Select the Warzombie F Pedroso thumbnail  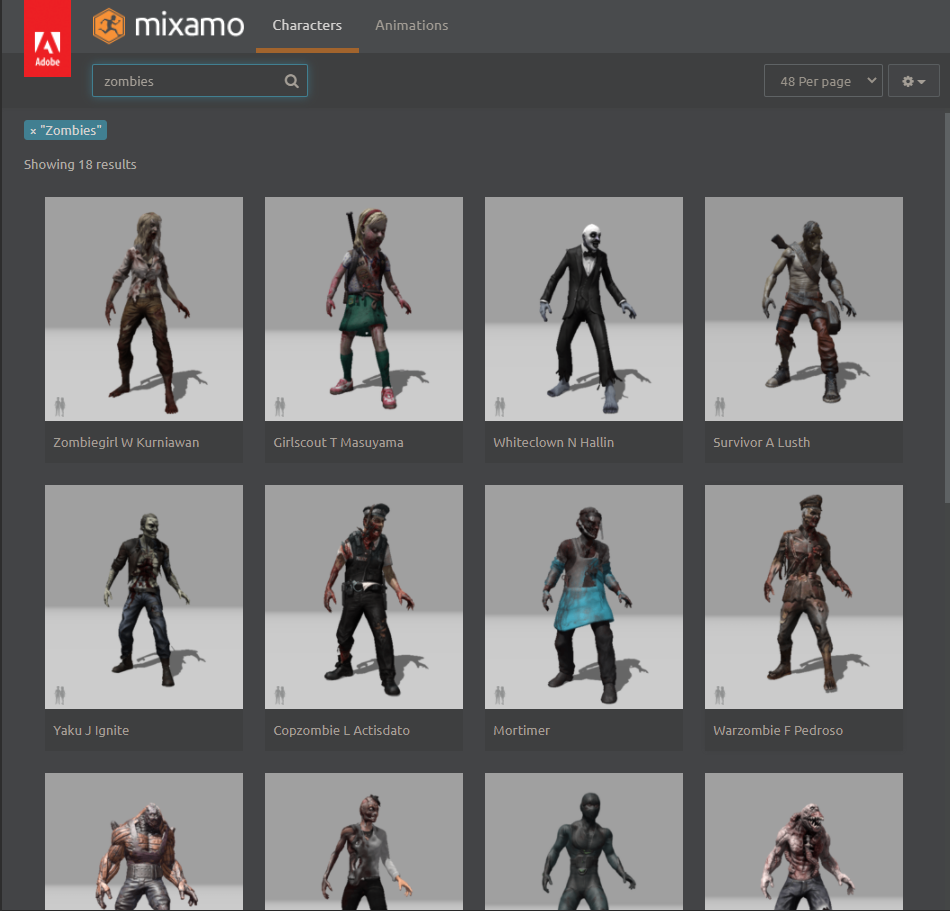(803, 597)
